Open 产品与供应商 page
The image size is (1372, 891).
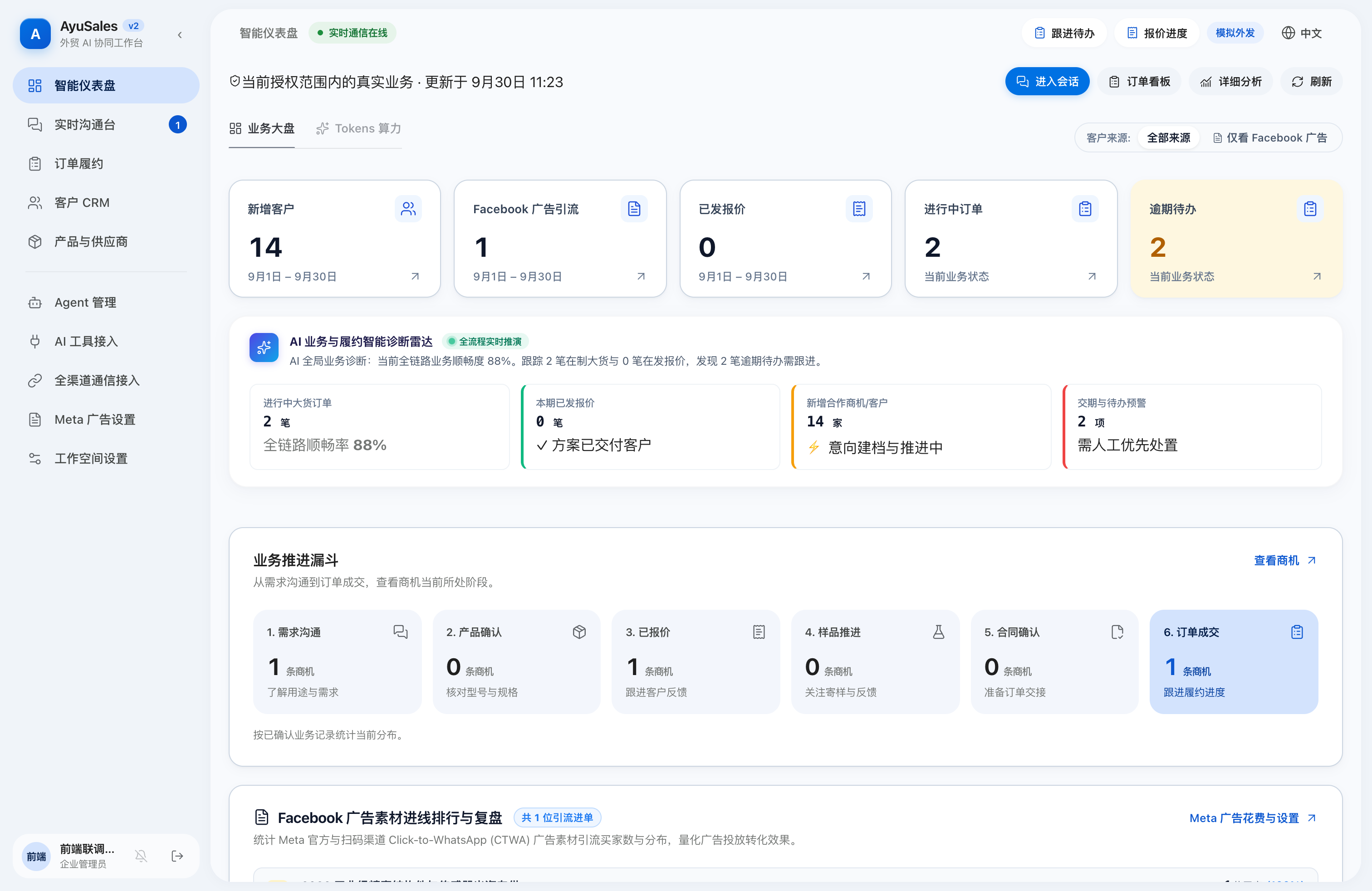(x=106, y=241)
